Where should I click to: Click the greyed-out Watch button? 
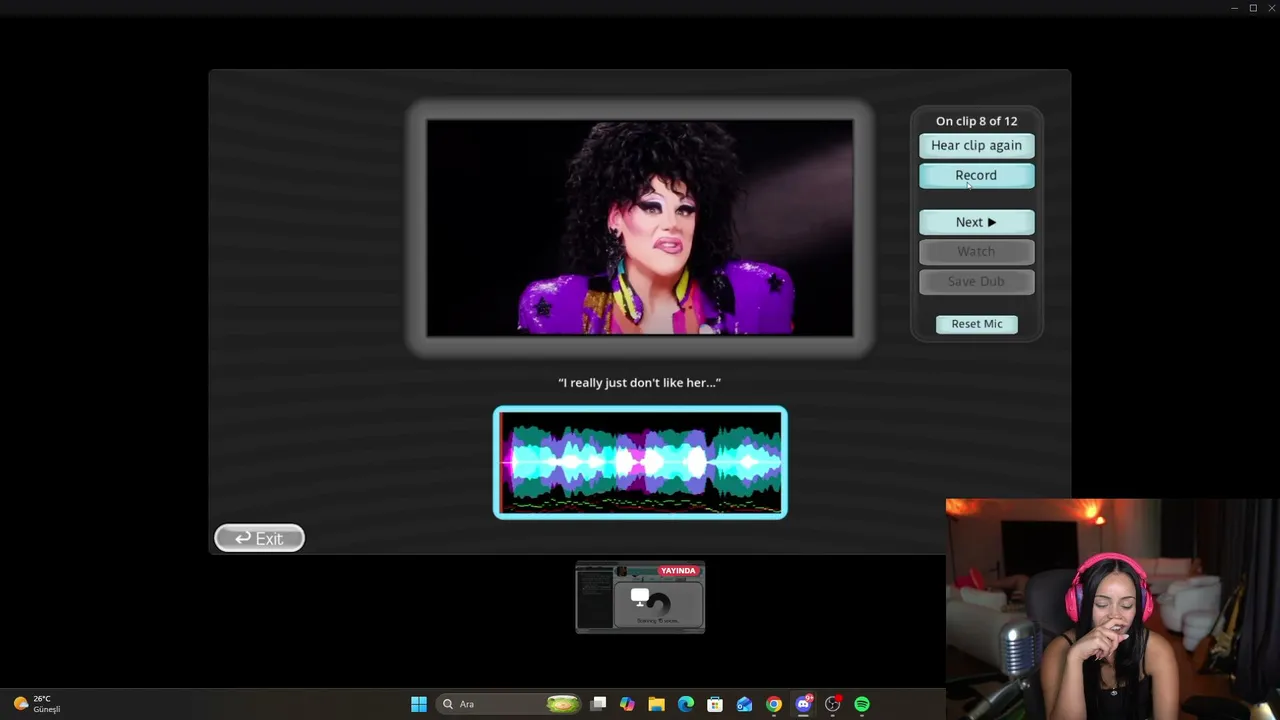tap(976, 252)
